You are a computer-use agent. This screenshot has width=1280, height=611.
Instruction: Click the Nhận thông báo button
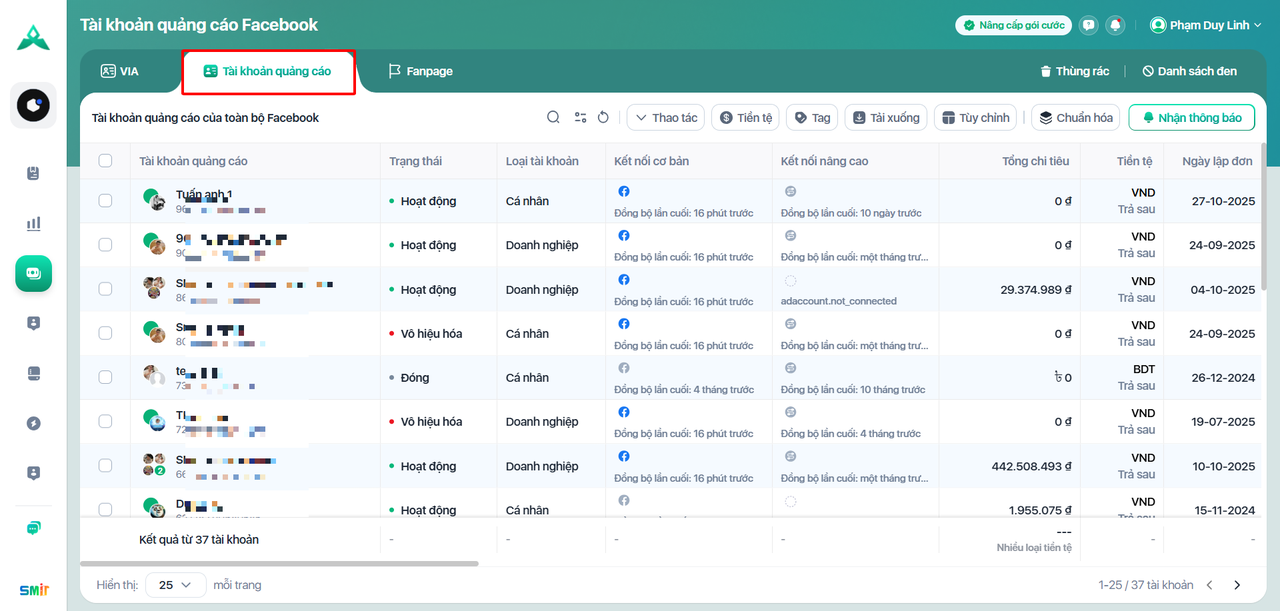pos(1191,118)
